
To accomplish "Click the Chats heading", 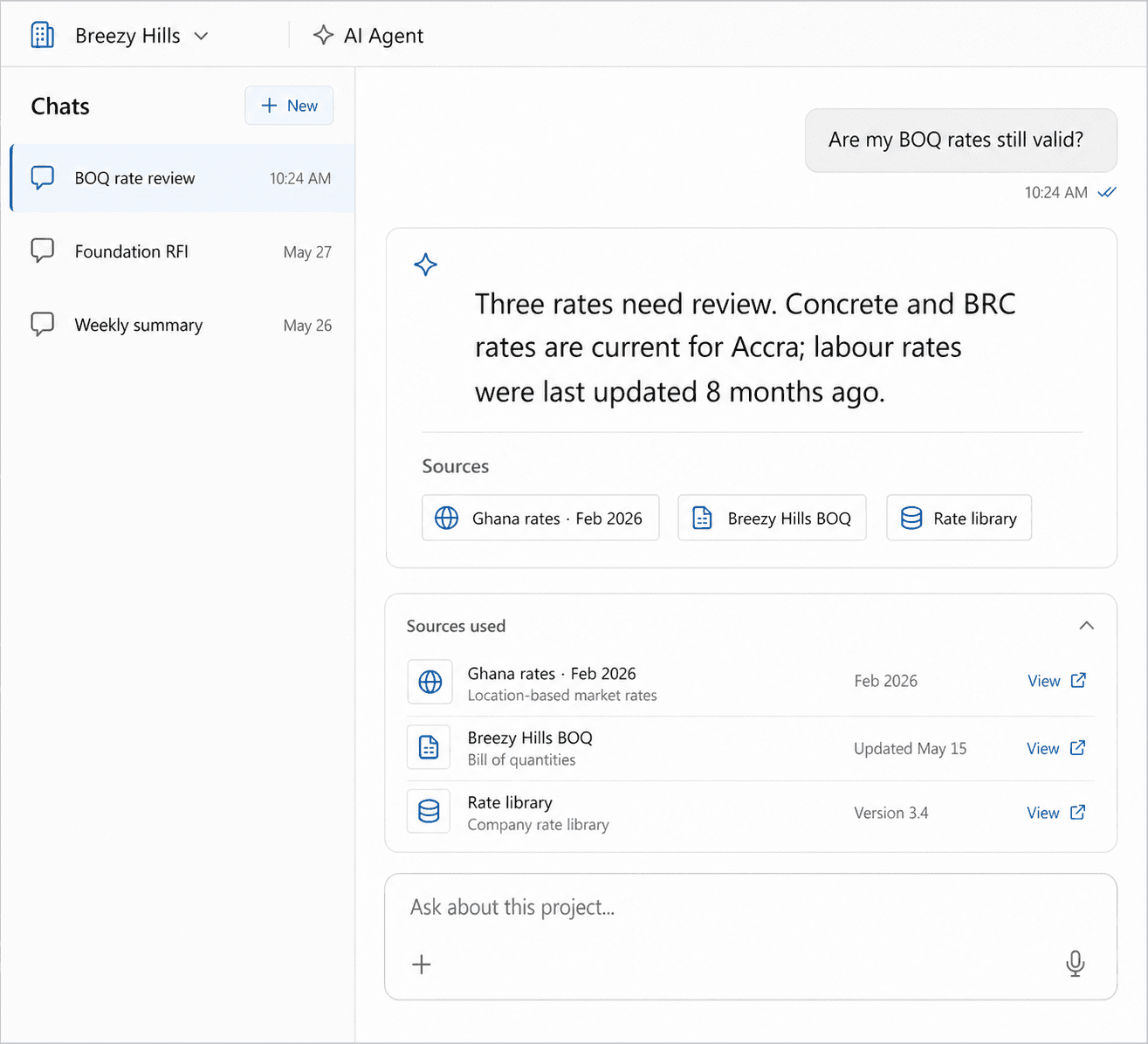I will click(x=60, y=106).
